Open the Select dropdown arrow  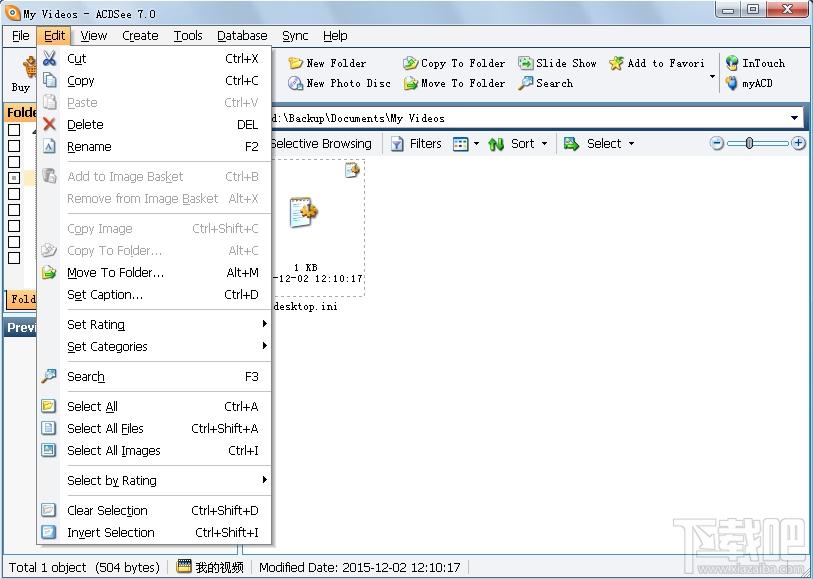[x=632, y=144]
